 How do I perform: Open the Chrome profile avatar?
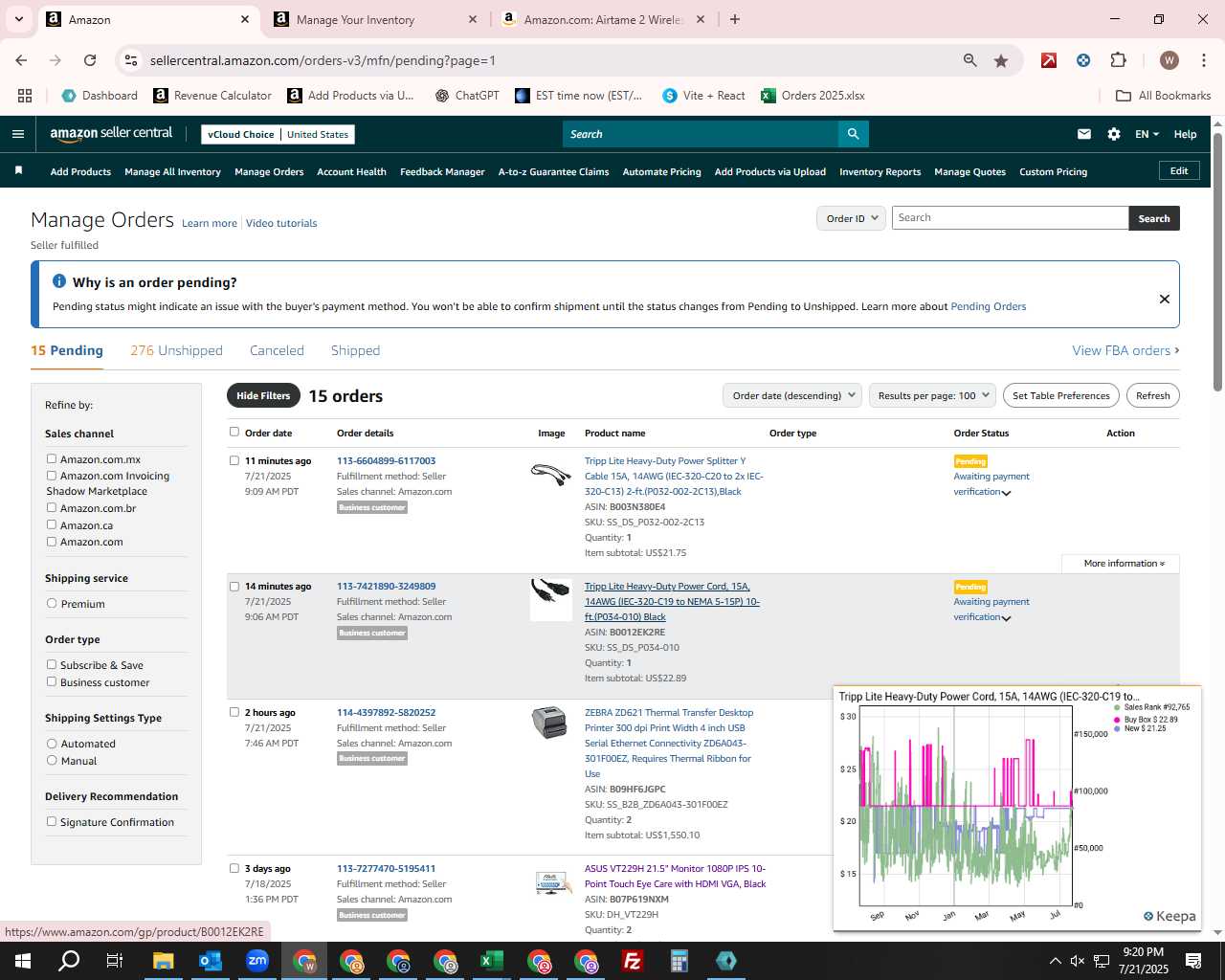coord(1169,60)
